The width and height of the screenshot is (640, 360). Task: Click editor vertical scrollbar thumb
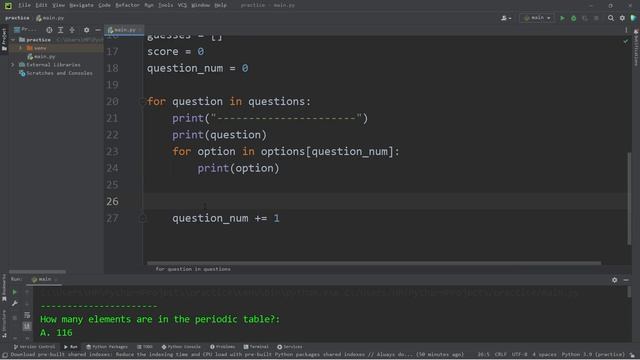(629, 199)
